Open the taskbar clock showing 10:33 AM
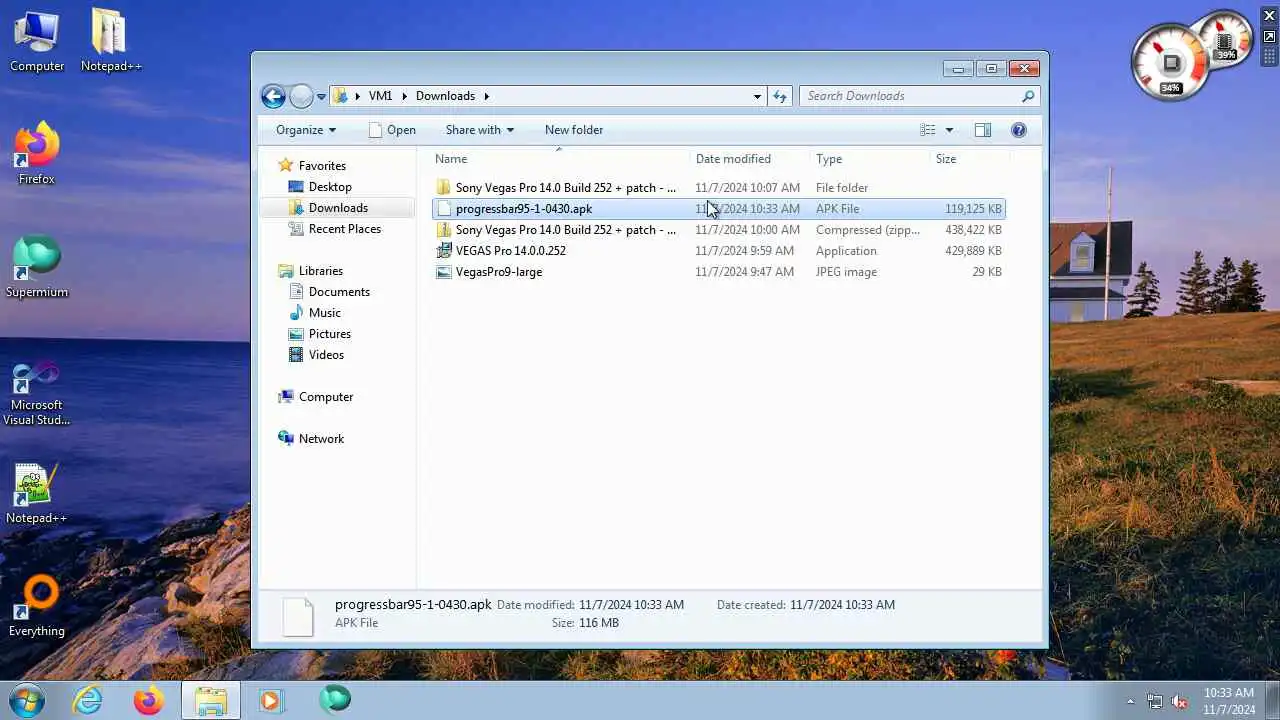This screenshot has width=1280, height=720. (1229, 700)
